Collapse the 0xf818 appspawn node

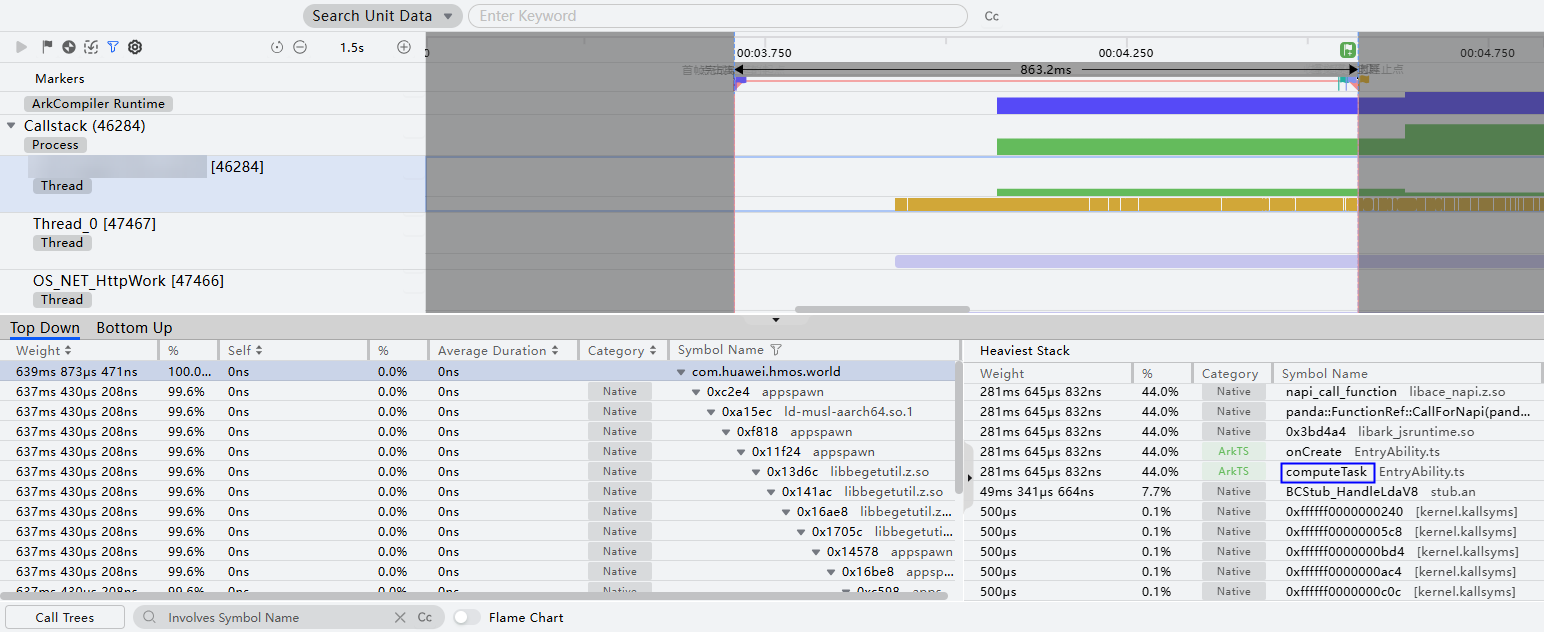click(x=727, y=431)
